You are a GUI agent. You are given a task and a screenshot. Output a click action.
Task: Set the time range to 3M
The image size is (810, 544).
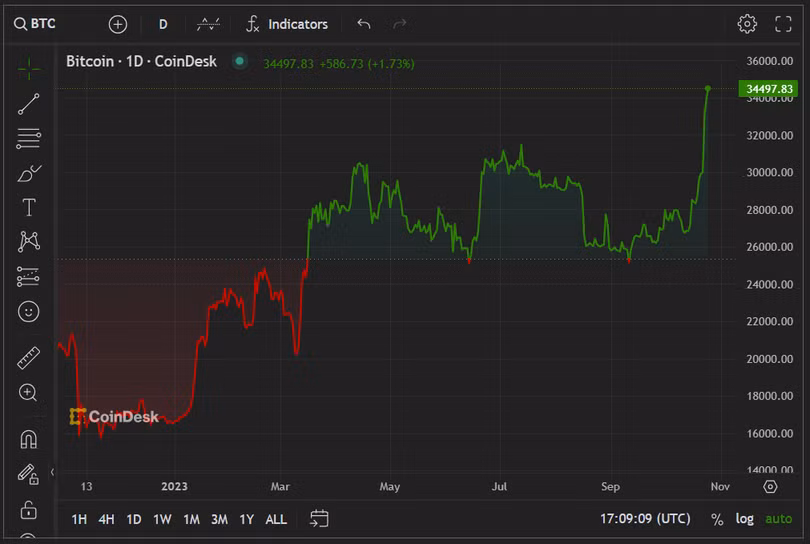tap(220, 519)
